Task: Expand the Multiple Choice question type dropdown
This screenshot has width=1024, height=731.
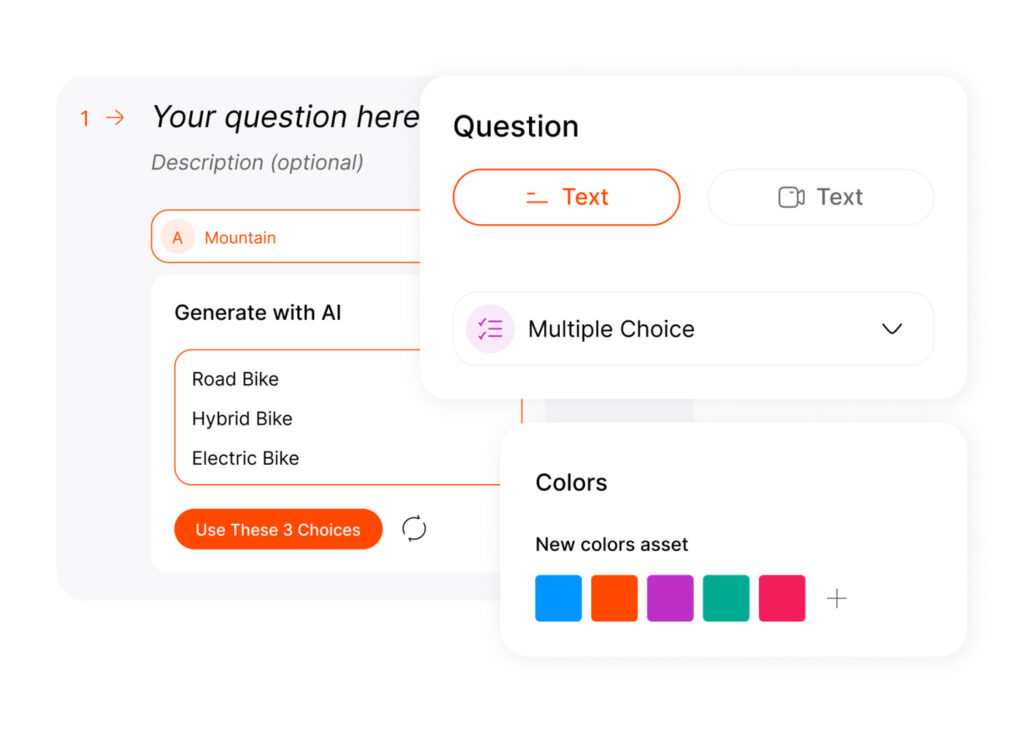Action: point(891,328)
